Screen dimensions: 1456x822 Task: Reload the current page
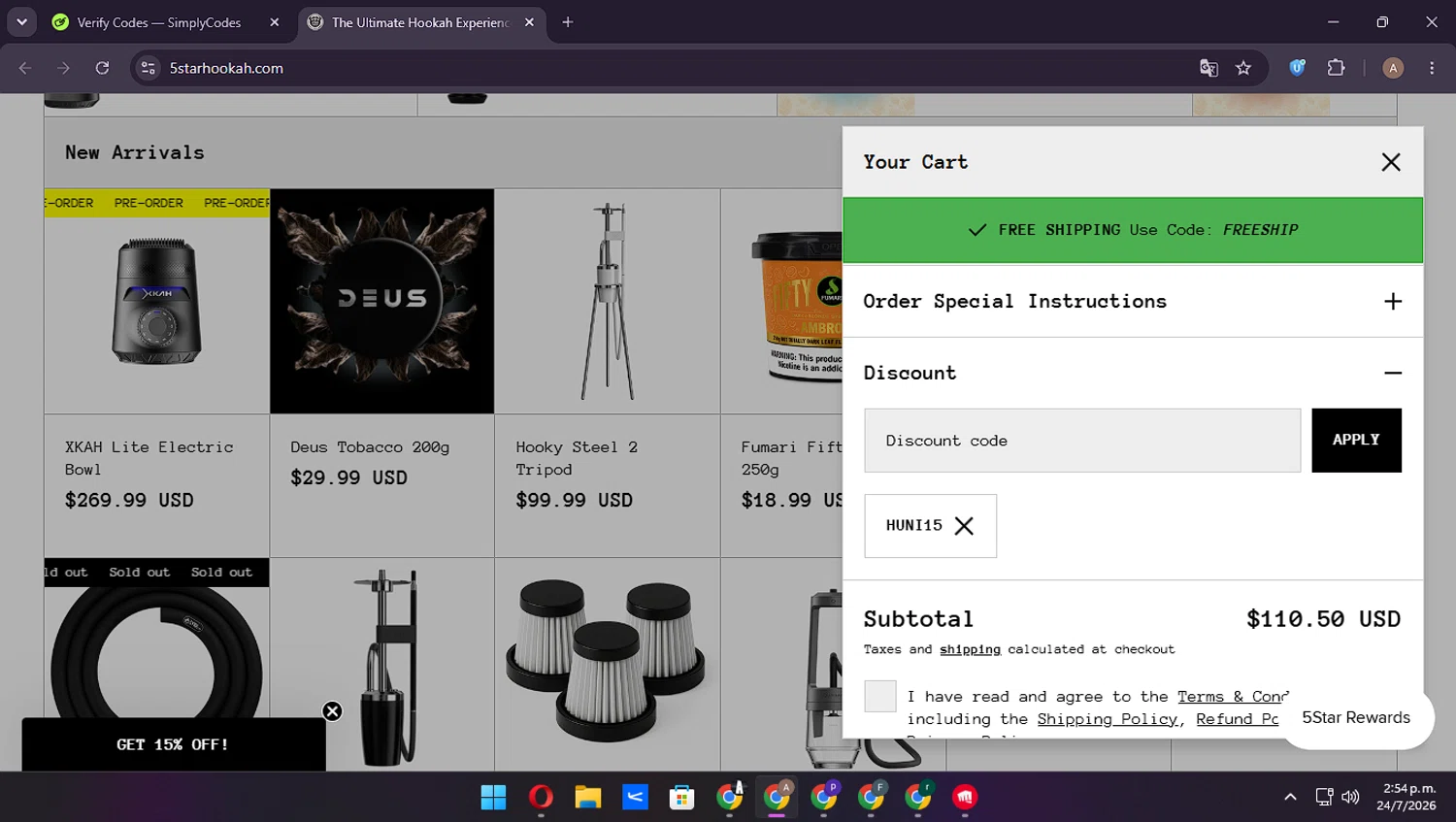102,68
